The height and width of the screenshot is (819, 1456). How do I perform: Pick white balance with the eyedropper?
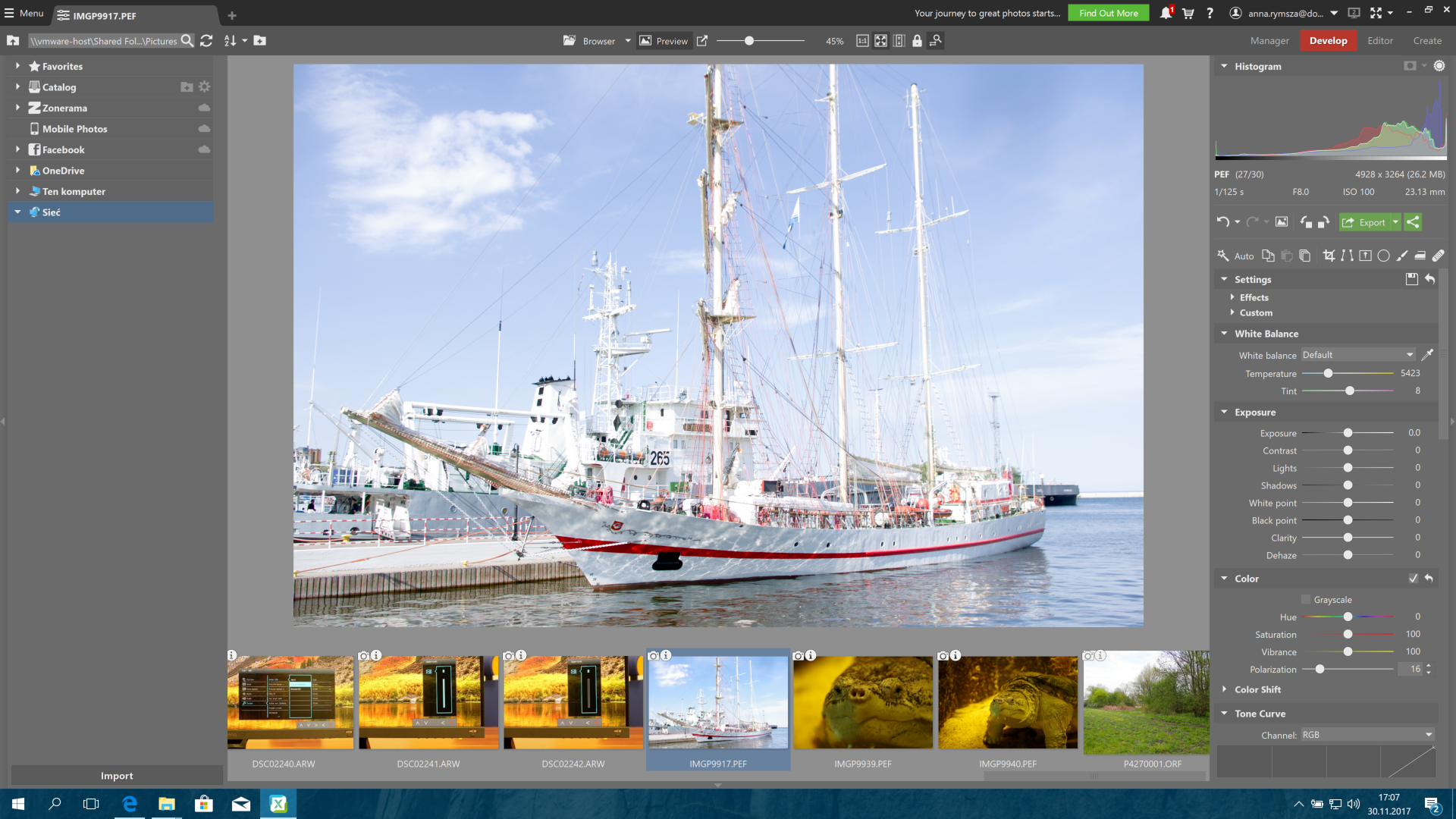[x=1427, y=355]
